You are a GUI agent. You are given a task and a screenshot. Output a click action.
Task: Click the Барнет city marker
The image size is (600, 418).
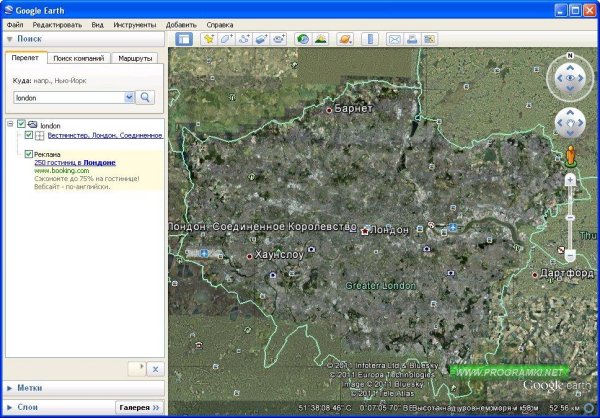click(x=329, y=110)
